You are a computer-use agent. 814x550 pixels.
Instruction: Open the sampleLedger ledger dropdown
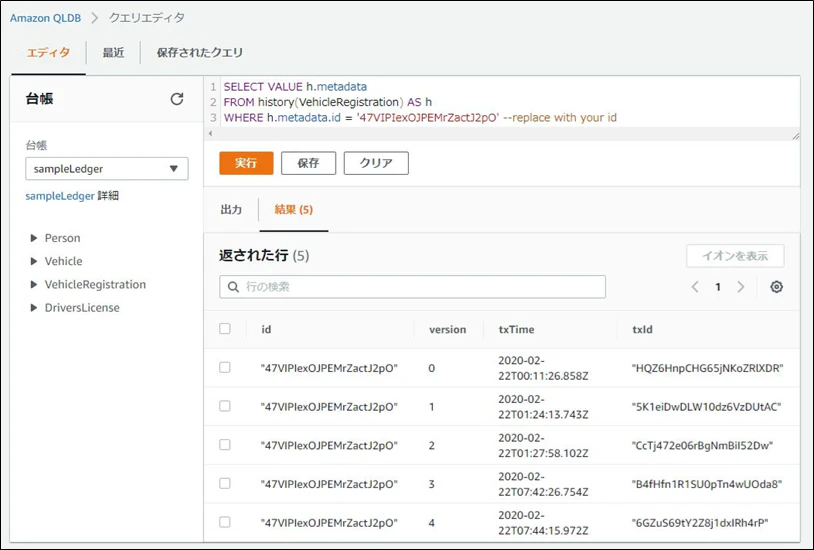click(x=107, y=169)
